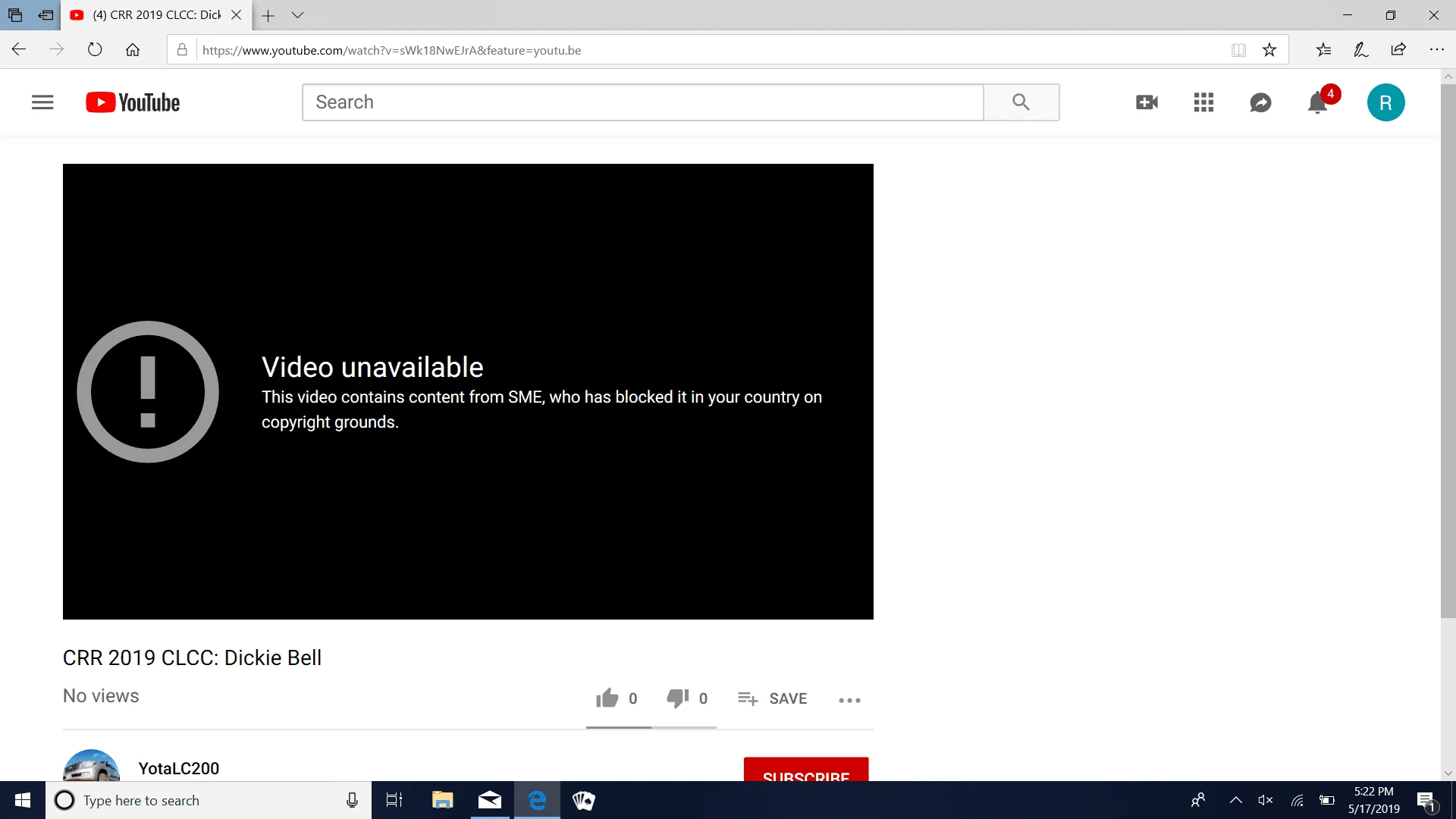1456x819 pixels.
Task: Open the R account avatar
Action: pos(1385,102)
